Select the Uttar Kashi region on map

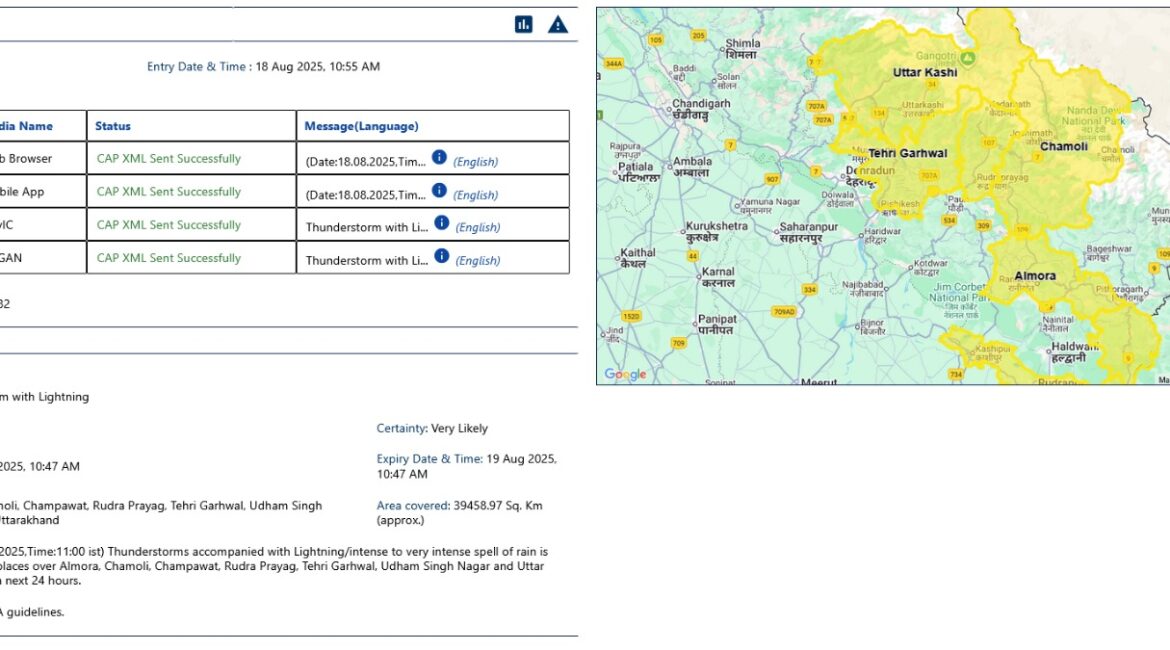pyautogui.click(x=924, y=73)
